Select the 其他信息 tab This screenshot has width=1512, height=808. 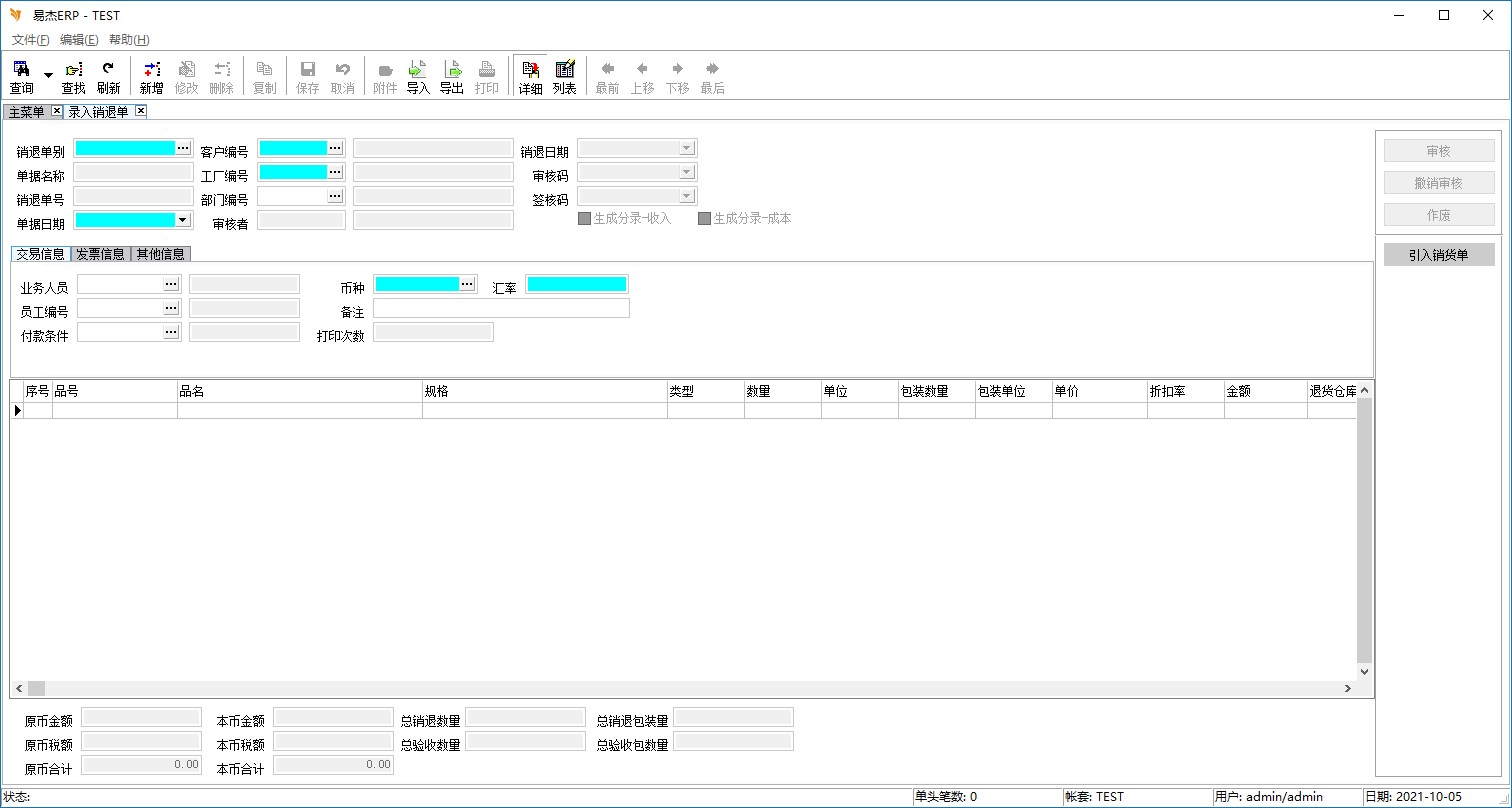160,254
